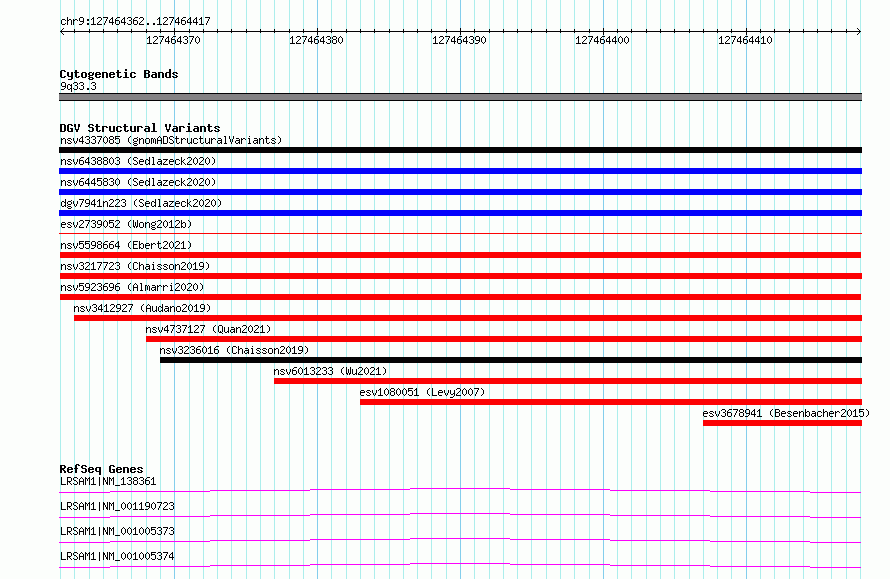Select the red nsv4737127 variant bar
890x579 pixels.
tap(504, 339)
